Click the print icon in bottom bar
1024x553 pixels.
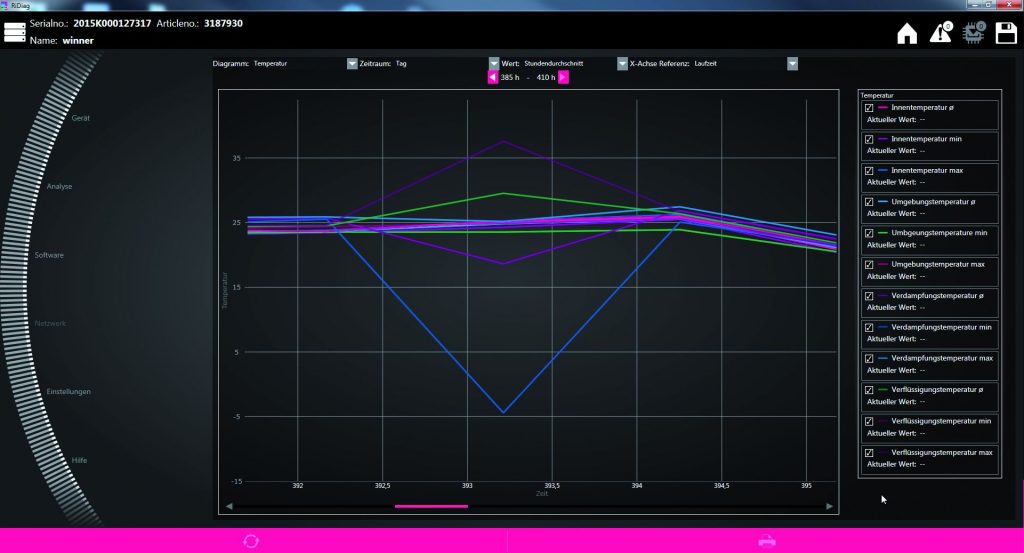point(766,541)
